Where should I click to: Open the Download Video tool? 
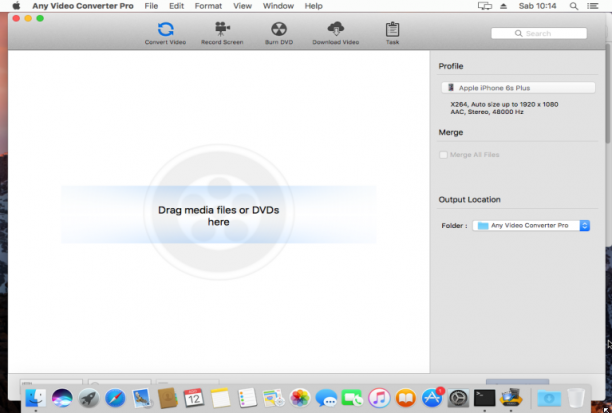[336, 33]
